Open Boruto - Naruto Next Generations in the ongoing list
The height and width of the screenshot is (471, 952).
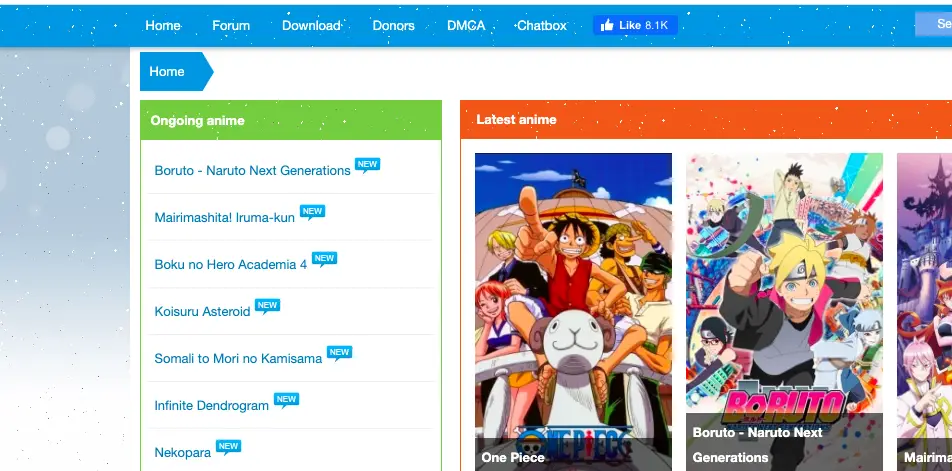tap(252, 171)
